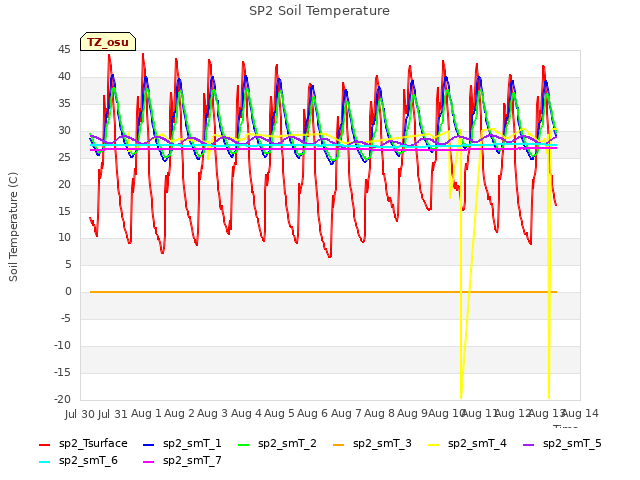Click the orange sp2_smT_3 legend swatch
Screen dimensions: 640x480
click(339, 444)
